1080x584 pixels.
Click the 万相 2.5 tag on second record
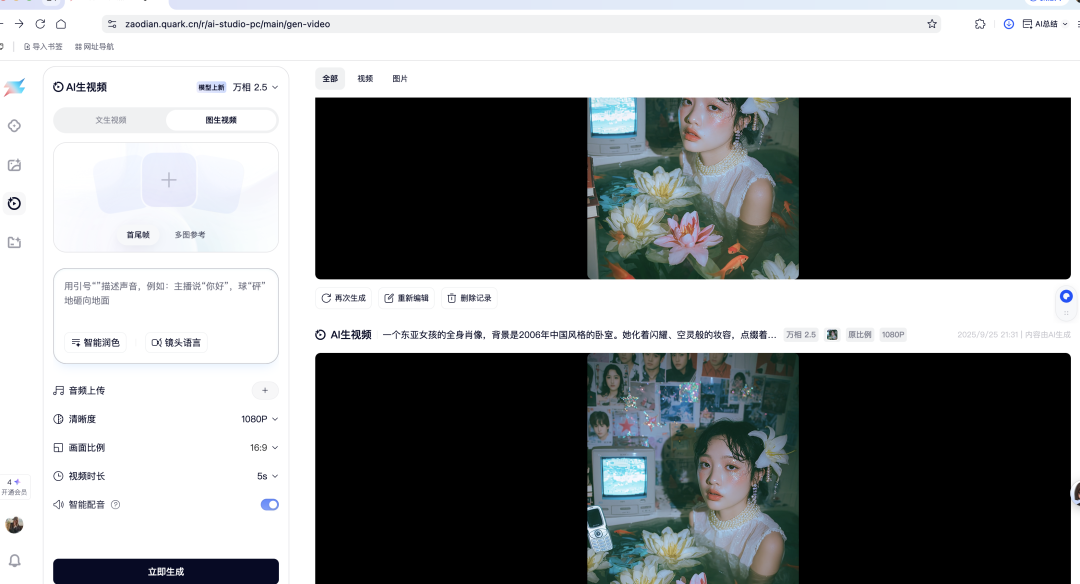801,335
